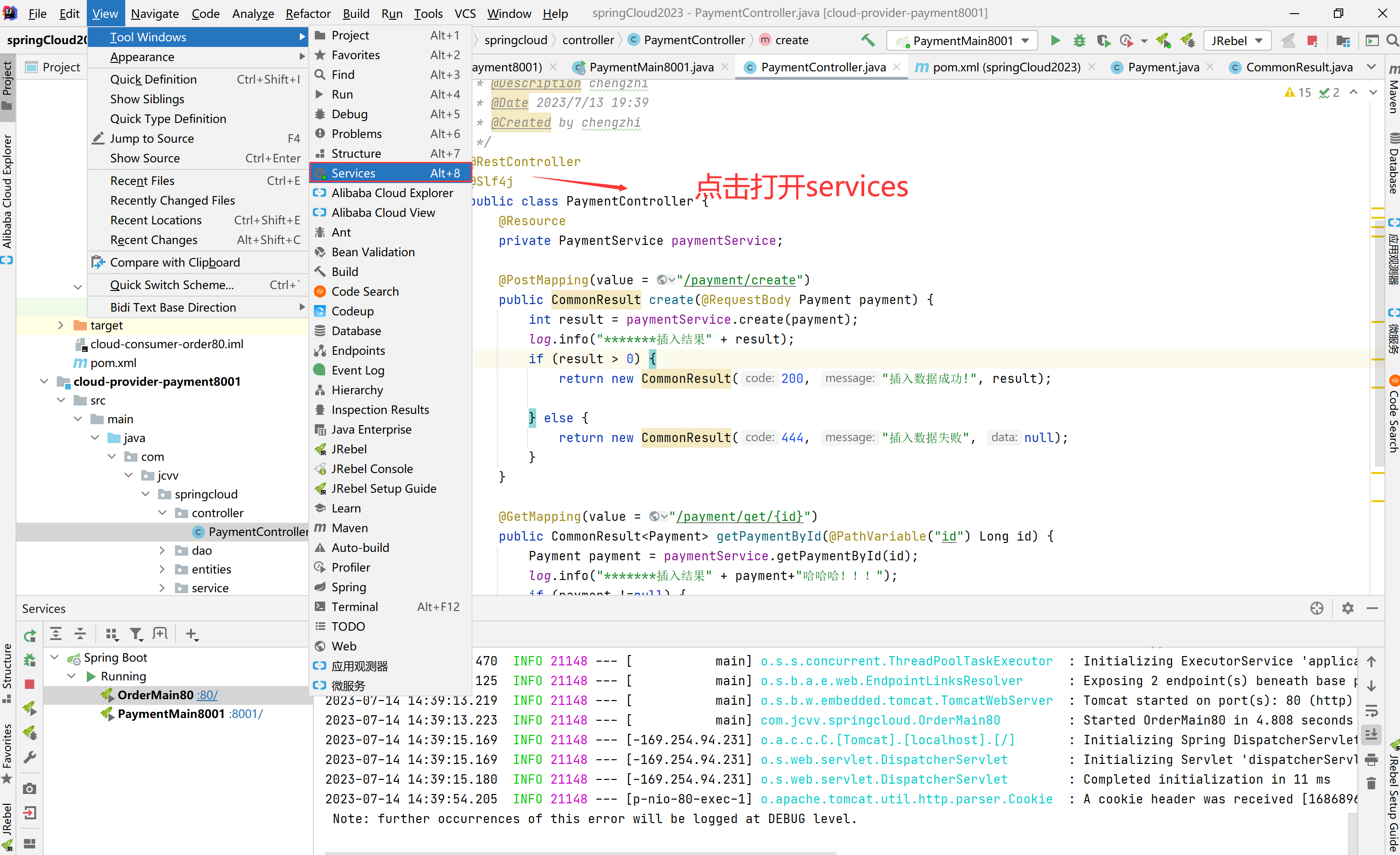The image size is (1400, 855).
Task: Switch to PaymentMain8001.java tab
Action: click(651, 67)
